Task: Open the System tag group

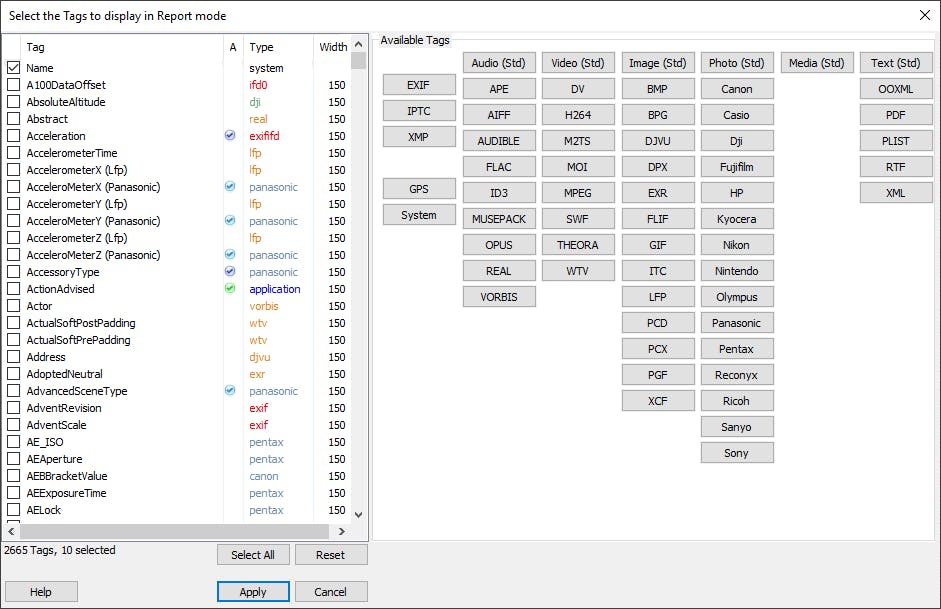Action: coord(416,214)
